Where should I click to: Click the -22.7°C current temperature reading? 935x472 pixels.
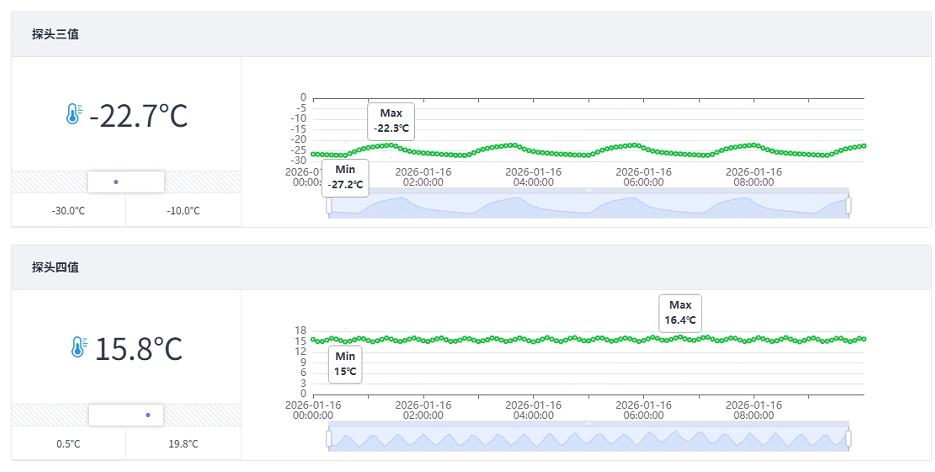(x=138, y=116)
